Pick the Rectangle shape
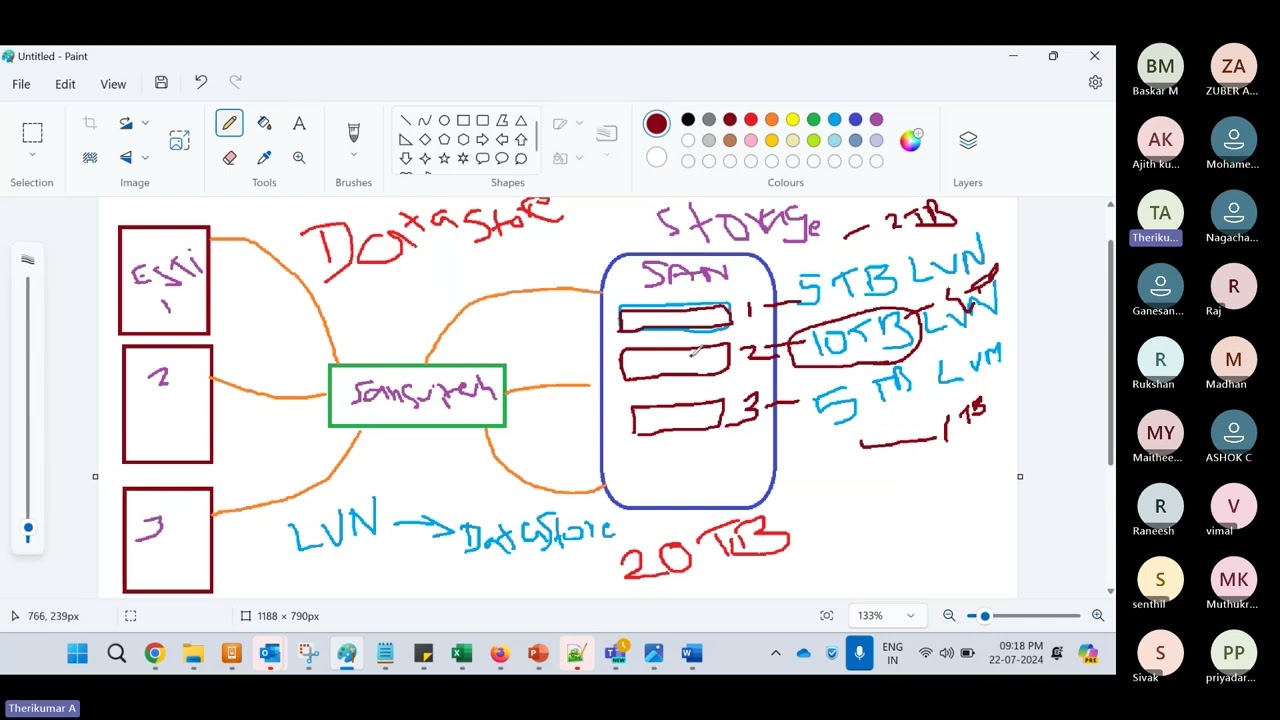 coord(463,120)
